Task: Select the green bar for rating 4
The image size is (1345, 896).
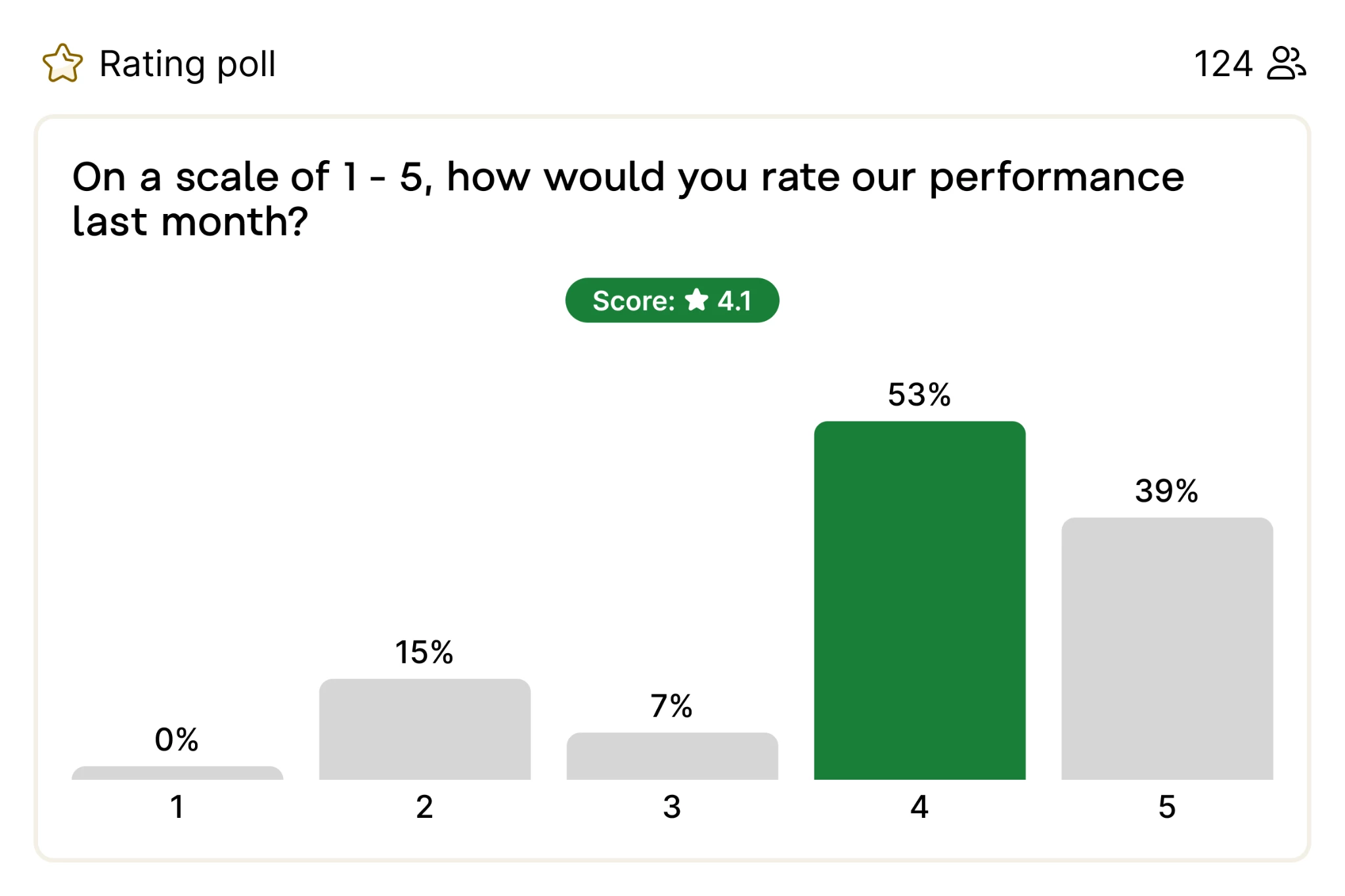Action: (x=919, y=600)
